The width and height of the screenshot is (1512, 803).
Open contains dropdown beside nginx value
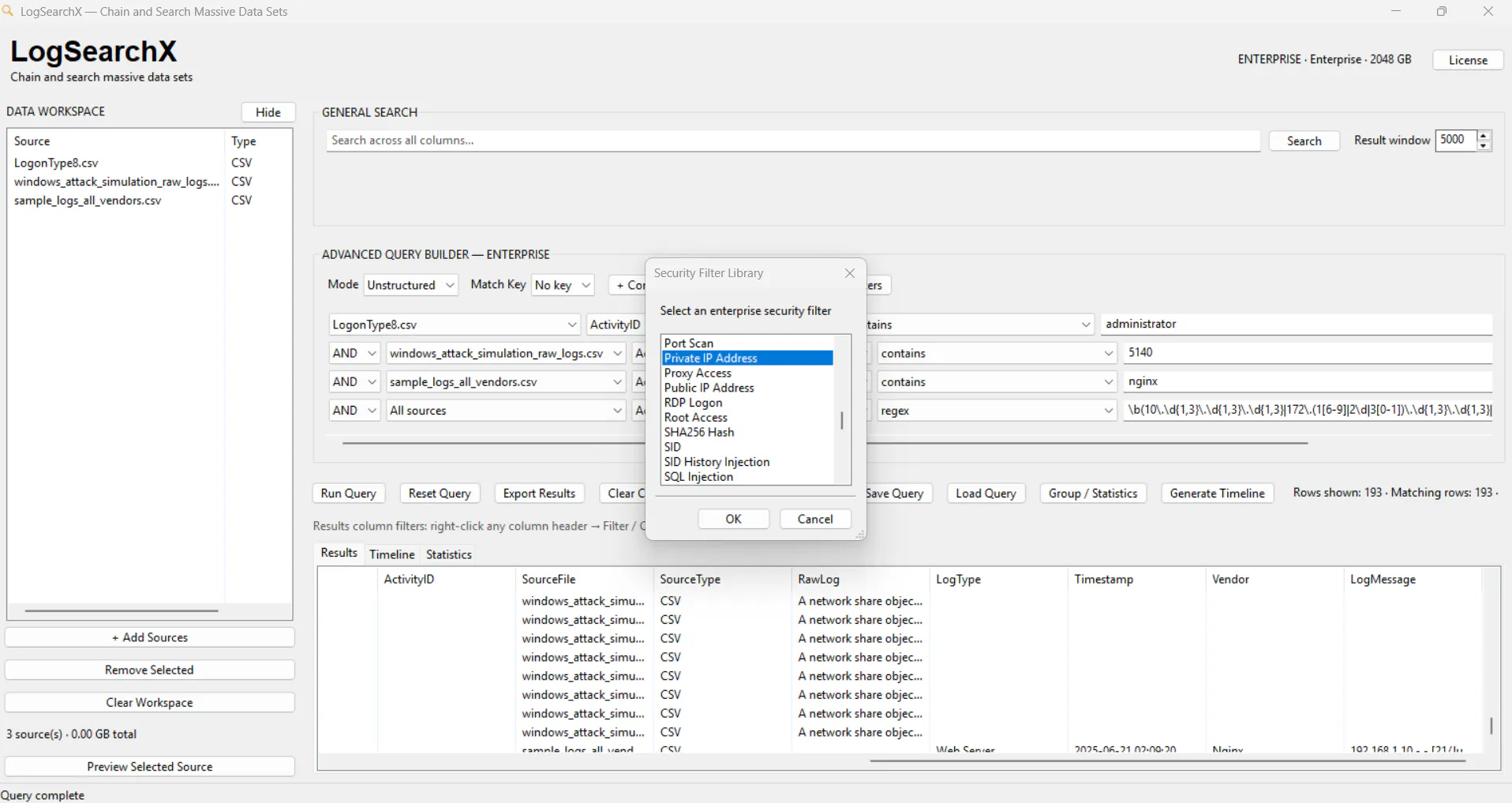(x=997, y=382)
